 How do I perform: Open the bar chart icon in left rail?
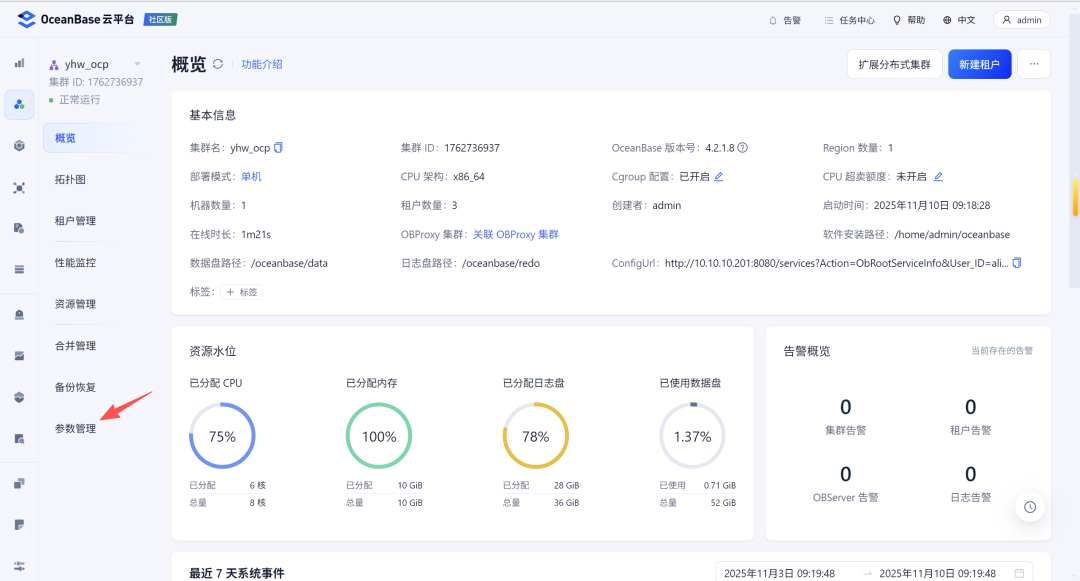tap(19, 63)
